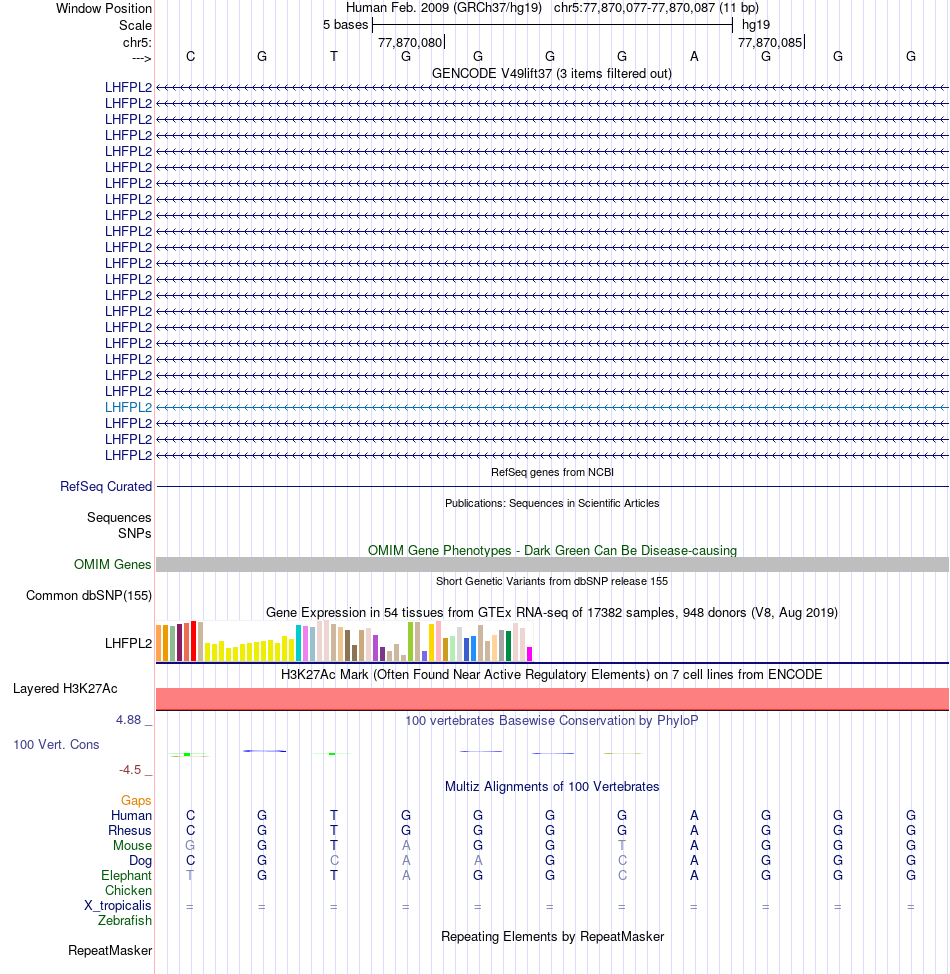
Task: Click the -4.5 lower conservation axis value
Action: 130,770
